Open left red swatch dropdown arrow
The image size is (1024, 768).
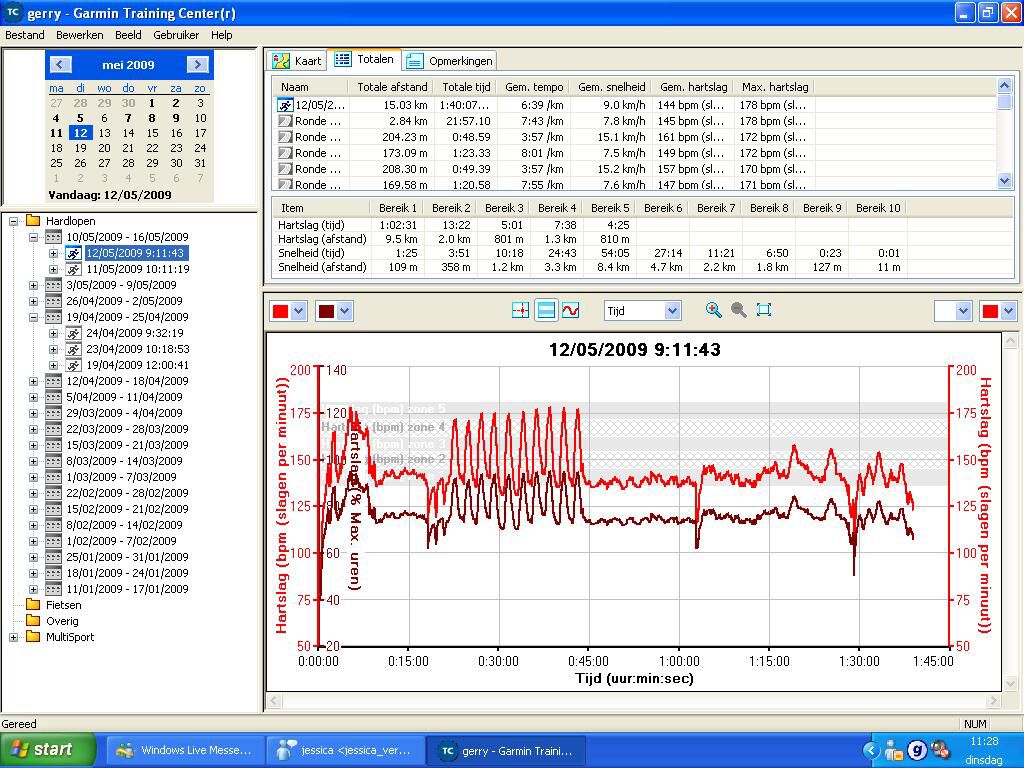298,312
